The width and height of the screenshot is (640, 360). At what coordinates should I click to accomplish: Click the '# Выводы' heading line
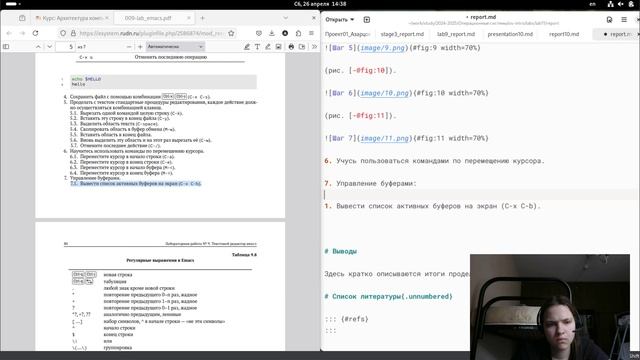coord(340,251)
